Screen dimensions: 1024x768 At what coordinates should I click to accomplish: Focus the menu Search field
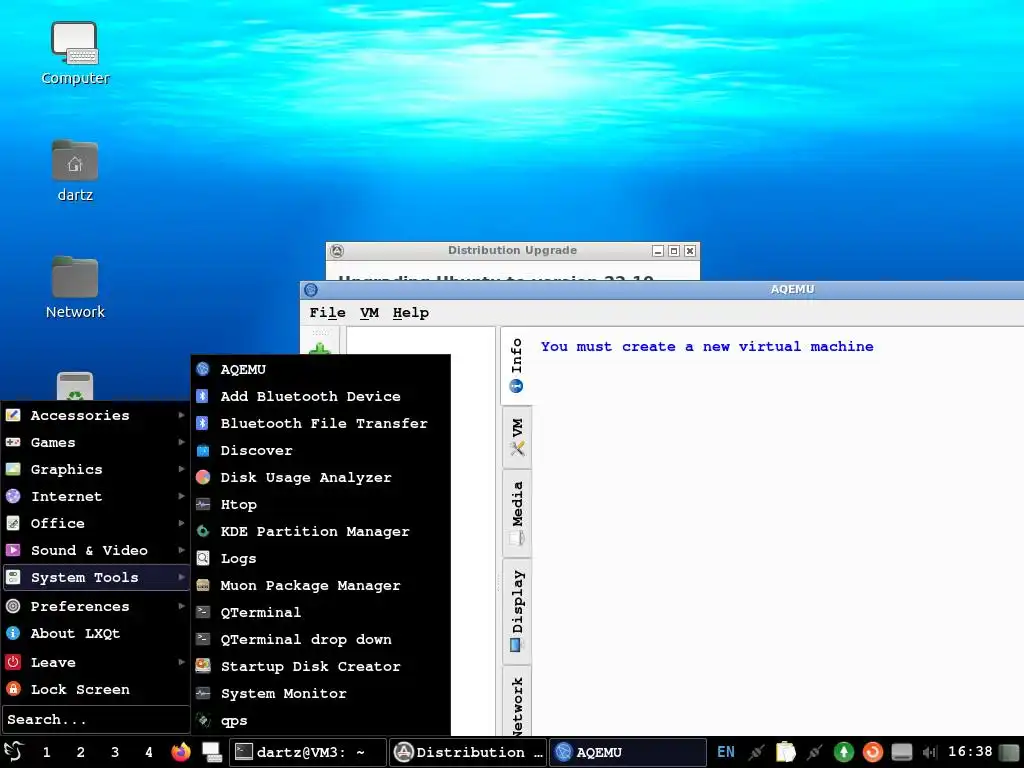tap(95, 720)
